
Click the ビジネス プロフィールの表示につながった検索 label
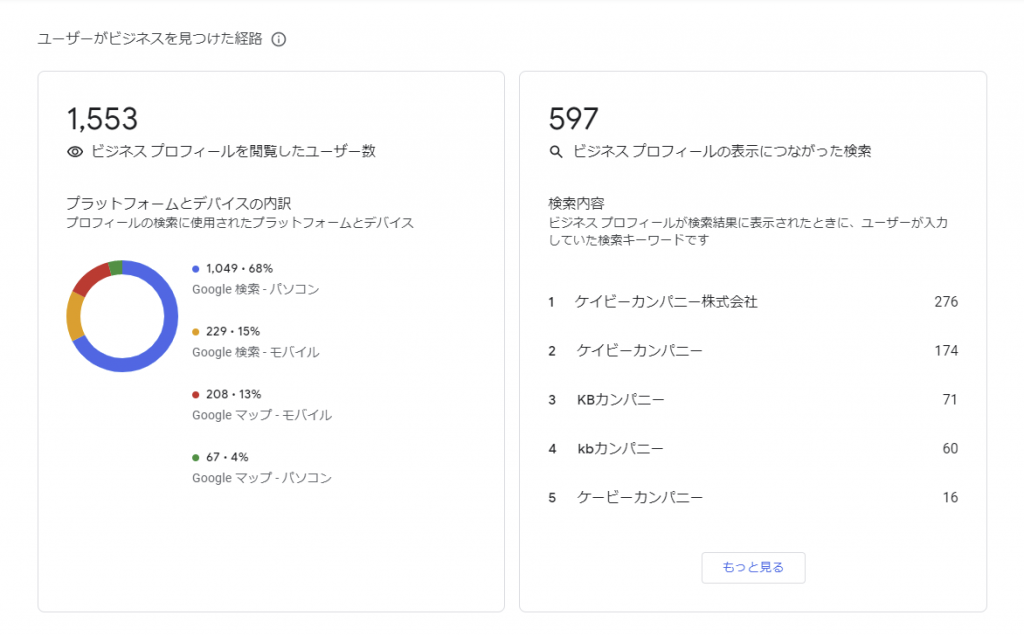tap(722, 151)
